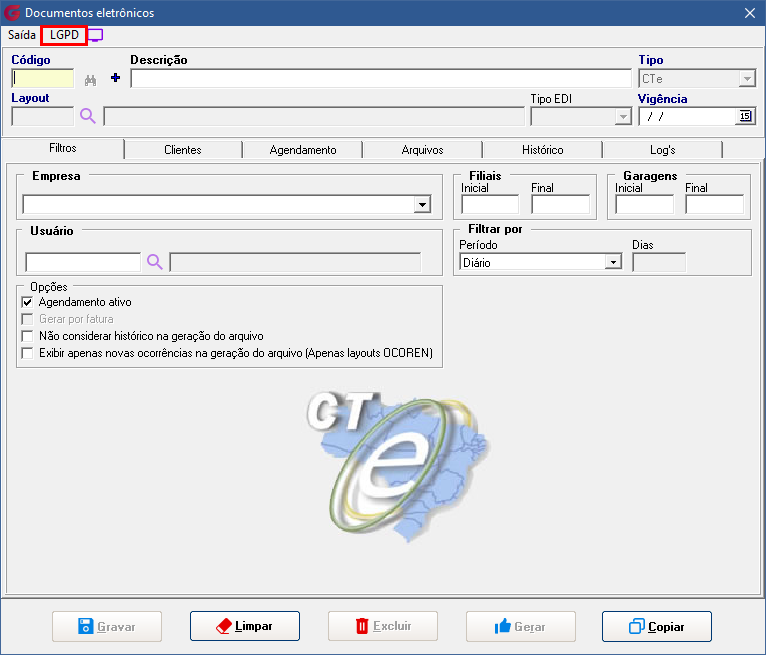Check the disabled Gerar por fatura checkbox
Image resolution: width=766 pixels, height=655 pixels.
pos(27,319)
